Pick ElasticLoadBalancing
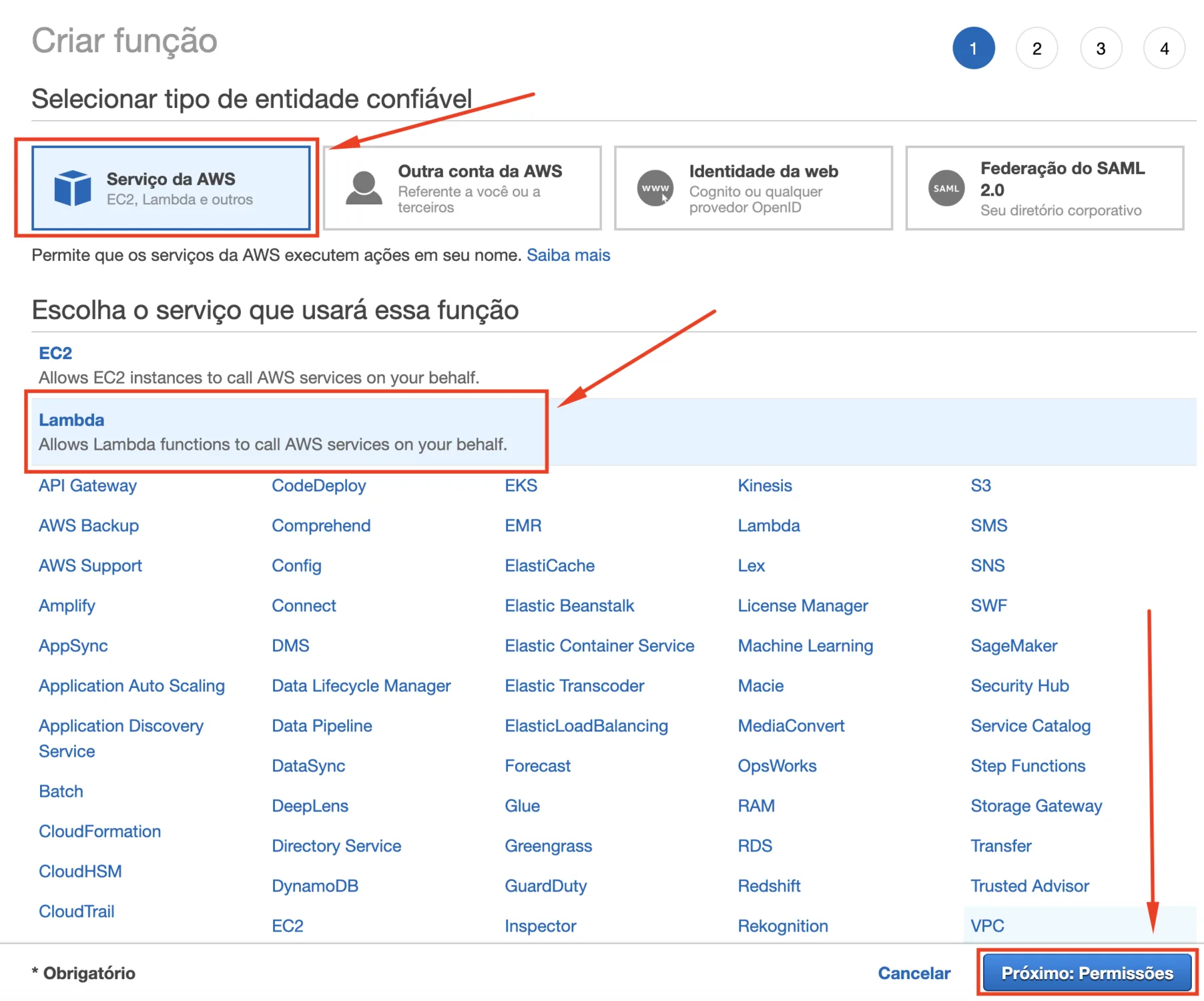 (x=586, y=725)
